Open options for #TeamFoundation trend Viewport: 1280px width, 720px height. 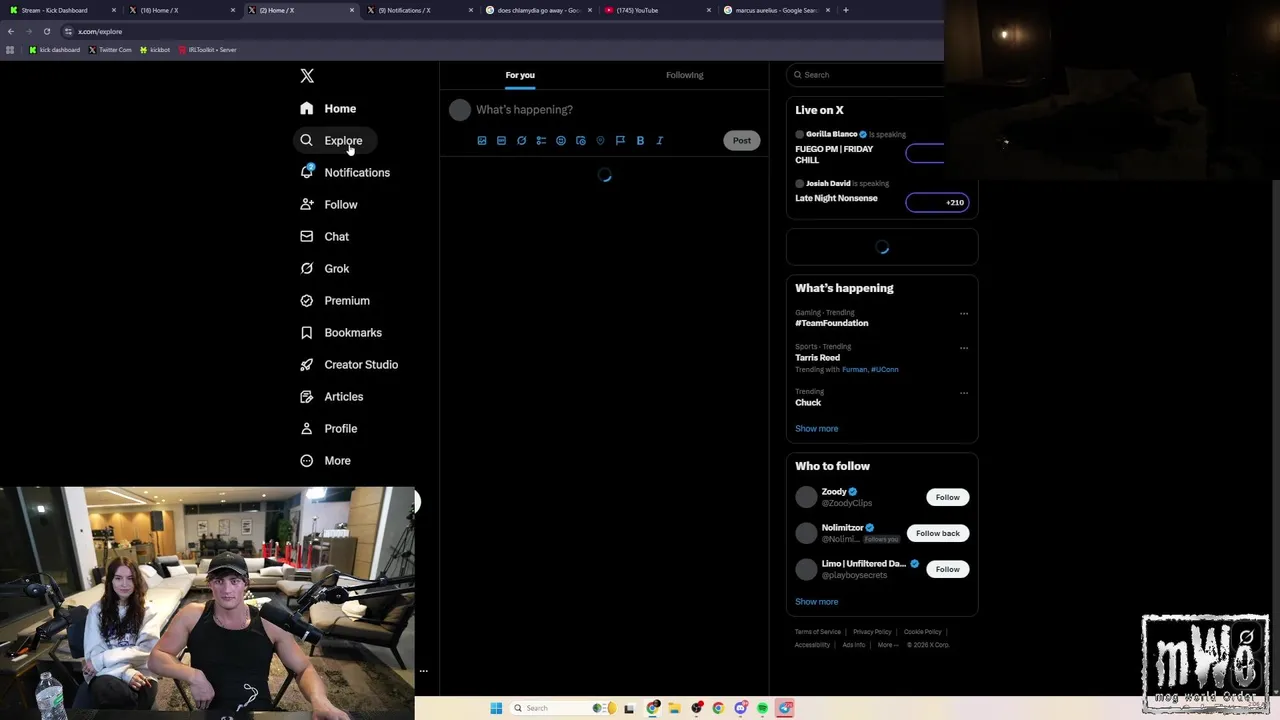tap(964, 313)
